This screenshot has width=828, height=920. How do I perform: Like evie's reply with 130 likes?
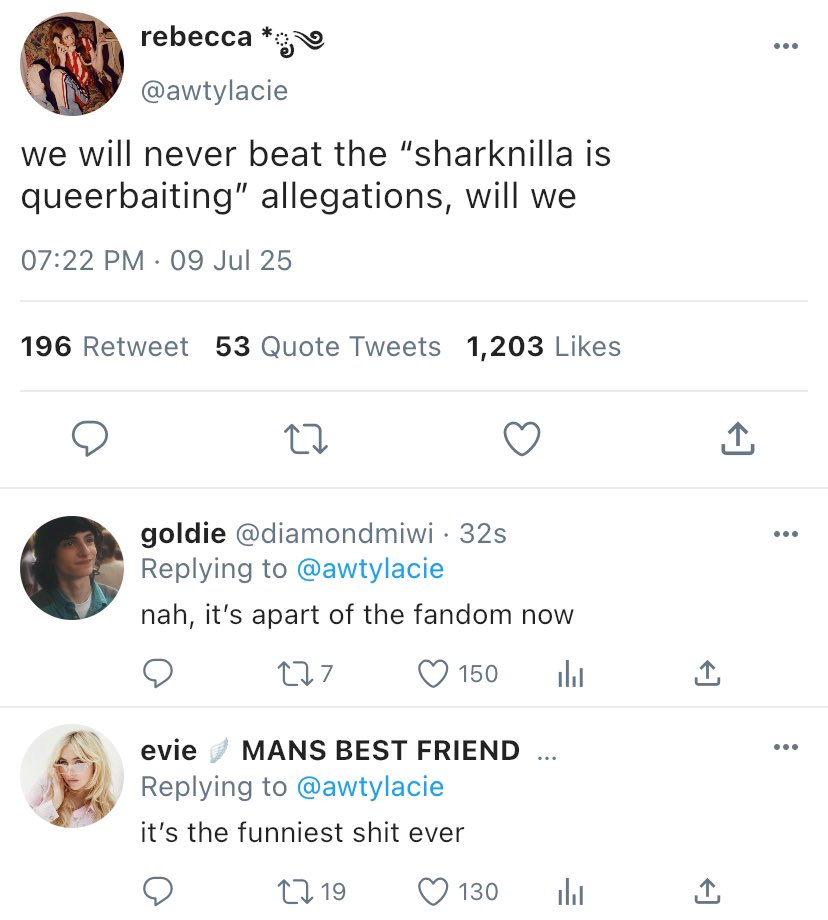tap(433, 890)
